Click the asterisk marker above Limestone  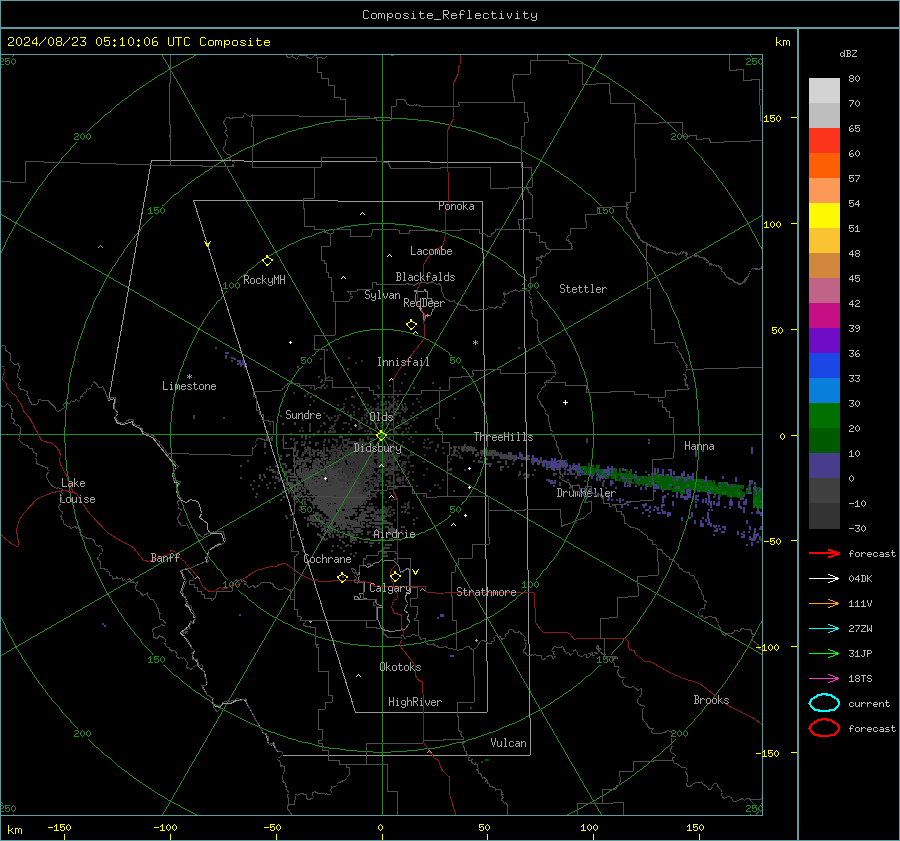point(189,377)
